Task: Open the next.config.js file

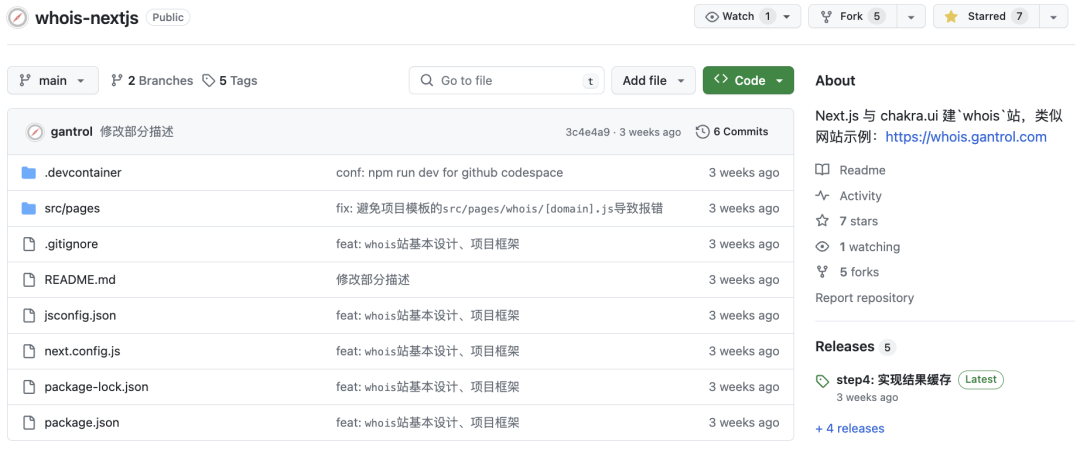Action: [83, 352]
